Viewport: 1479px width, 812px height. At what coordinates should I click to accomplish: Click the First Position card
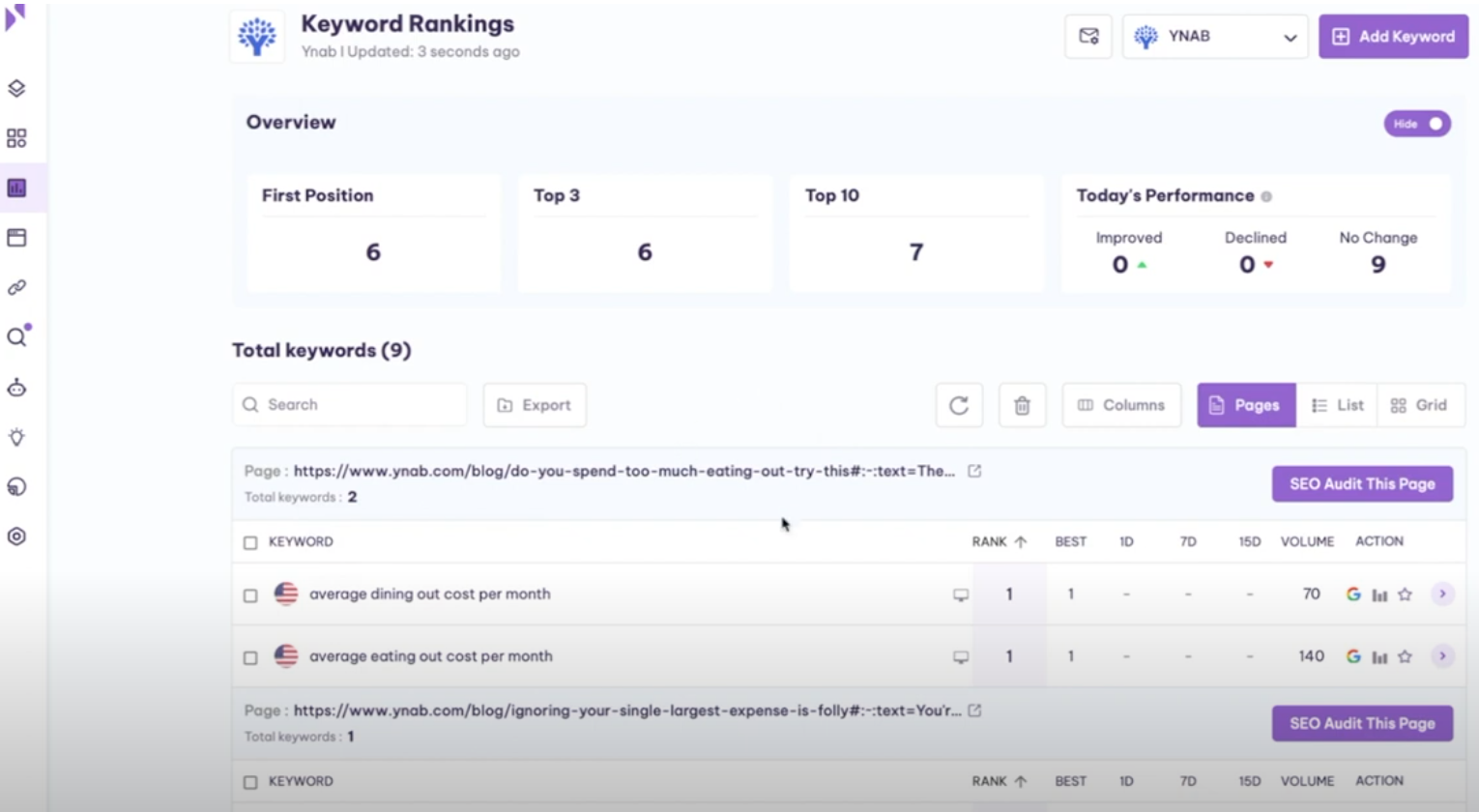373,233
